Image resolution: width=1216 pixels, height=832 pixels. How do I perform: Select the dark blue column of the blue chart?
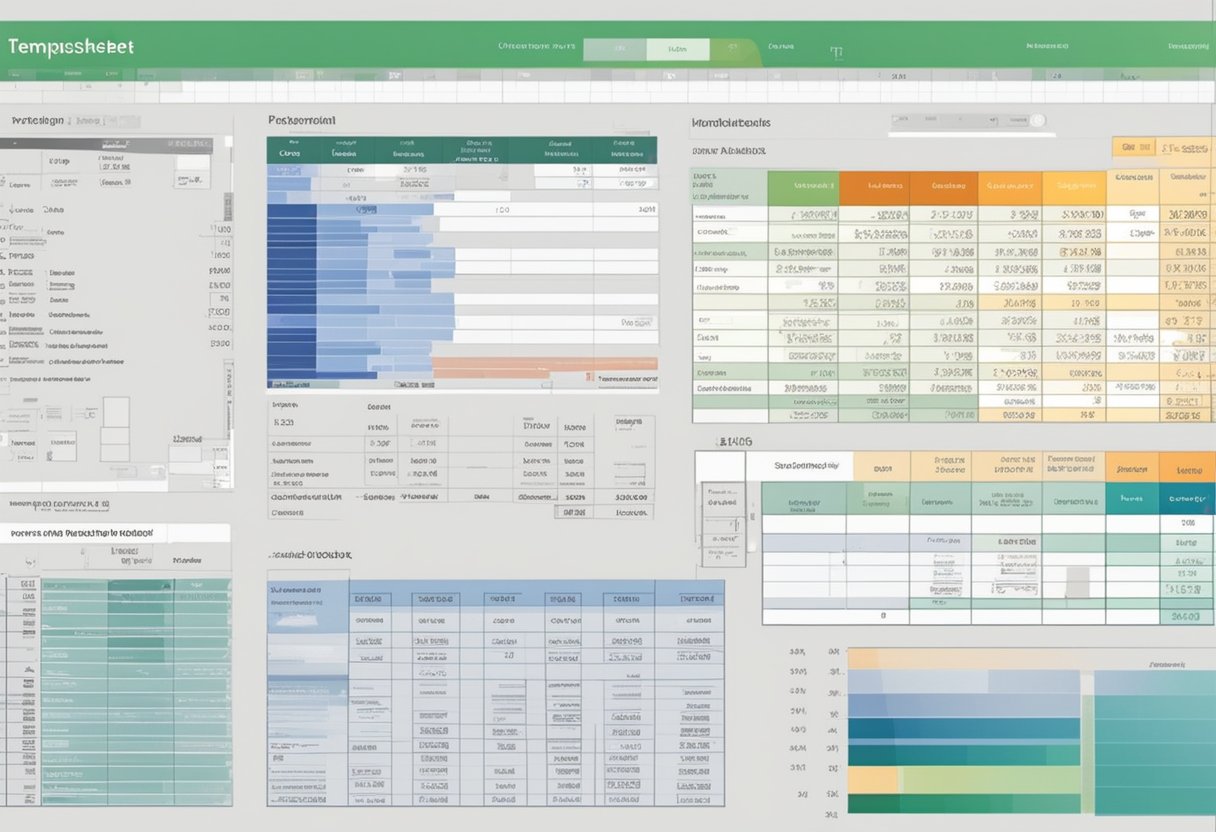tap(291, 290)
